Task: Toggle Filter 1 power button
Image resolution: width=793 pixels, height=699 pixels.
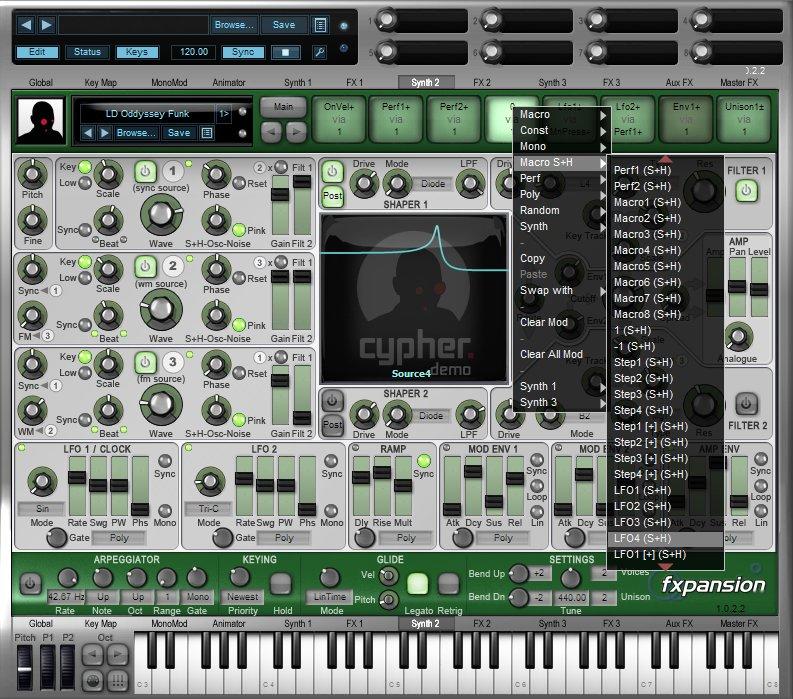Action: [x=746, y=191]
